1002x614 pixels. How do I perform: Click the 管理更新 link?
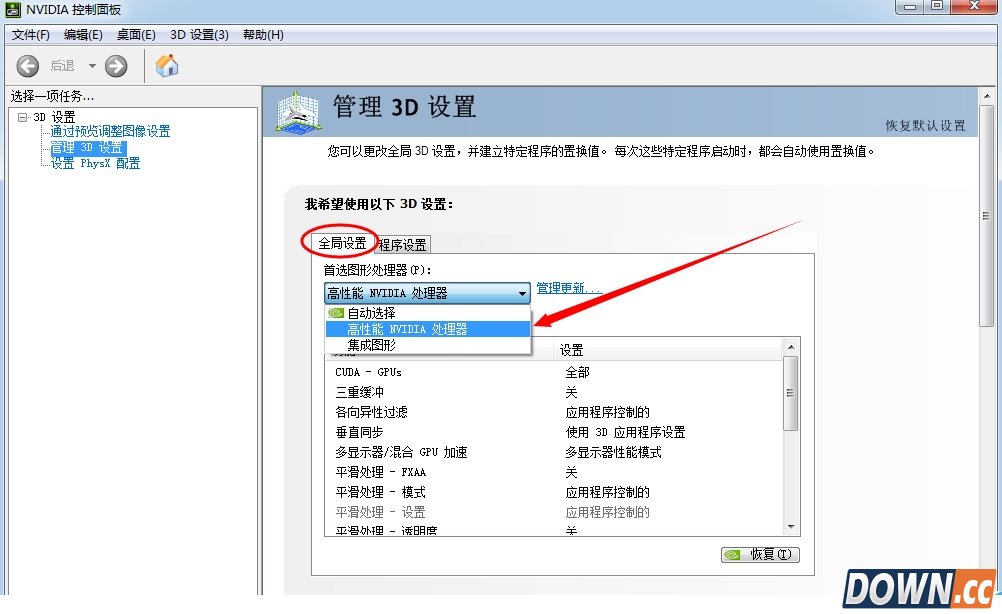tap(568, 288)
